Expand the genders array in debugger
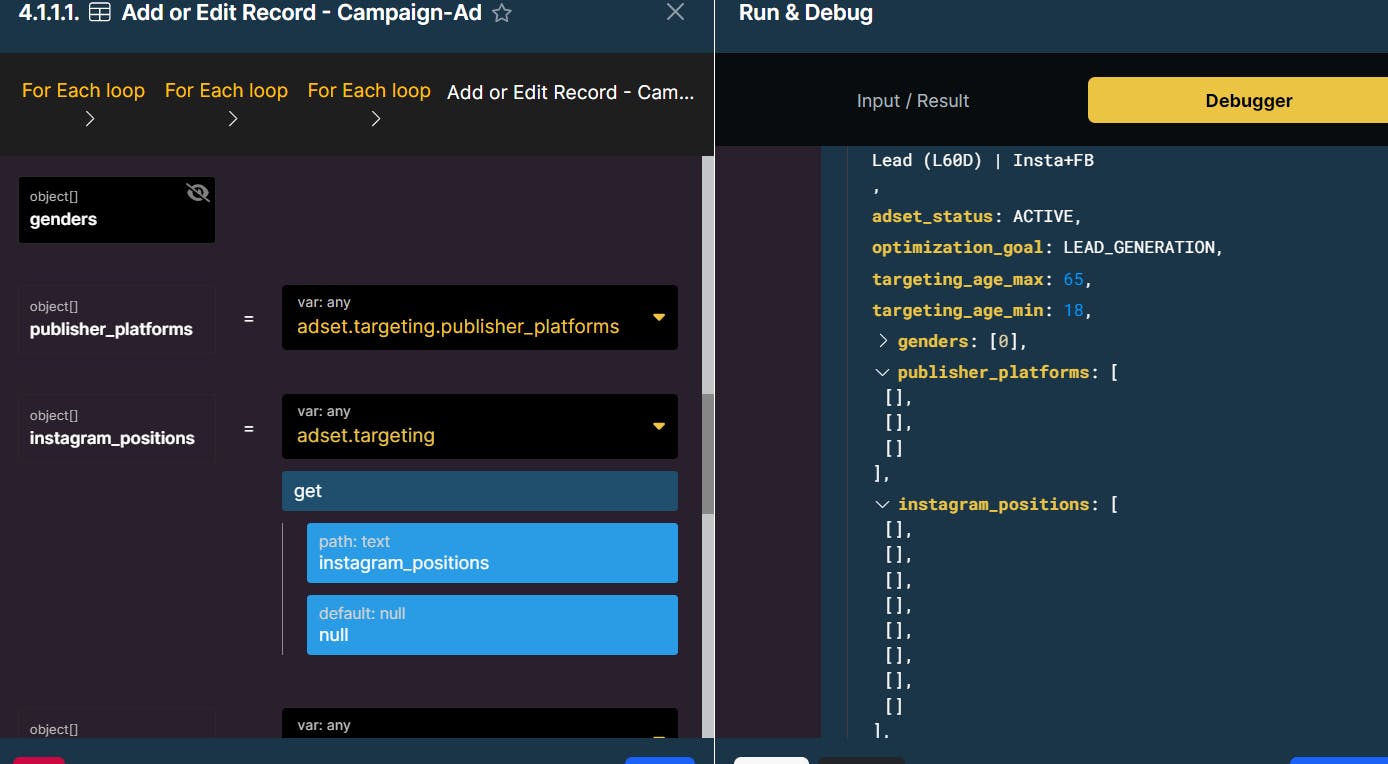1388x764 pixels. 883,341
